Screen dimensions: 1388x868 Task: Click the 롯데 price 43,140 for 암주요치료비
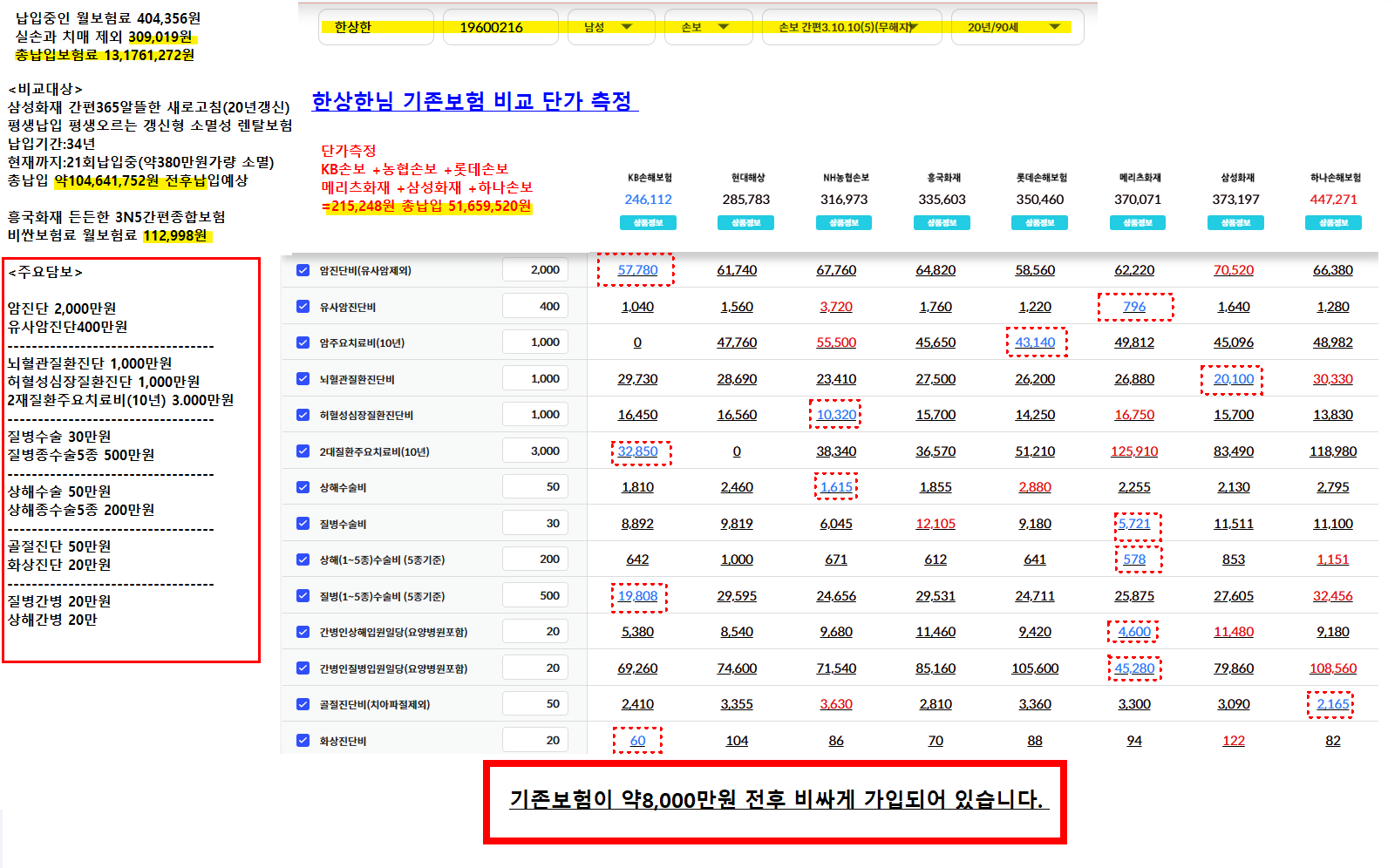(1035, 342)
